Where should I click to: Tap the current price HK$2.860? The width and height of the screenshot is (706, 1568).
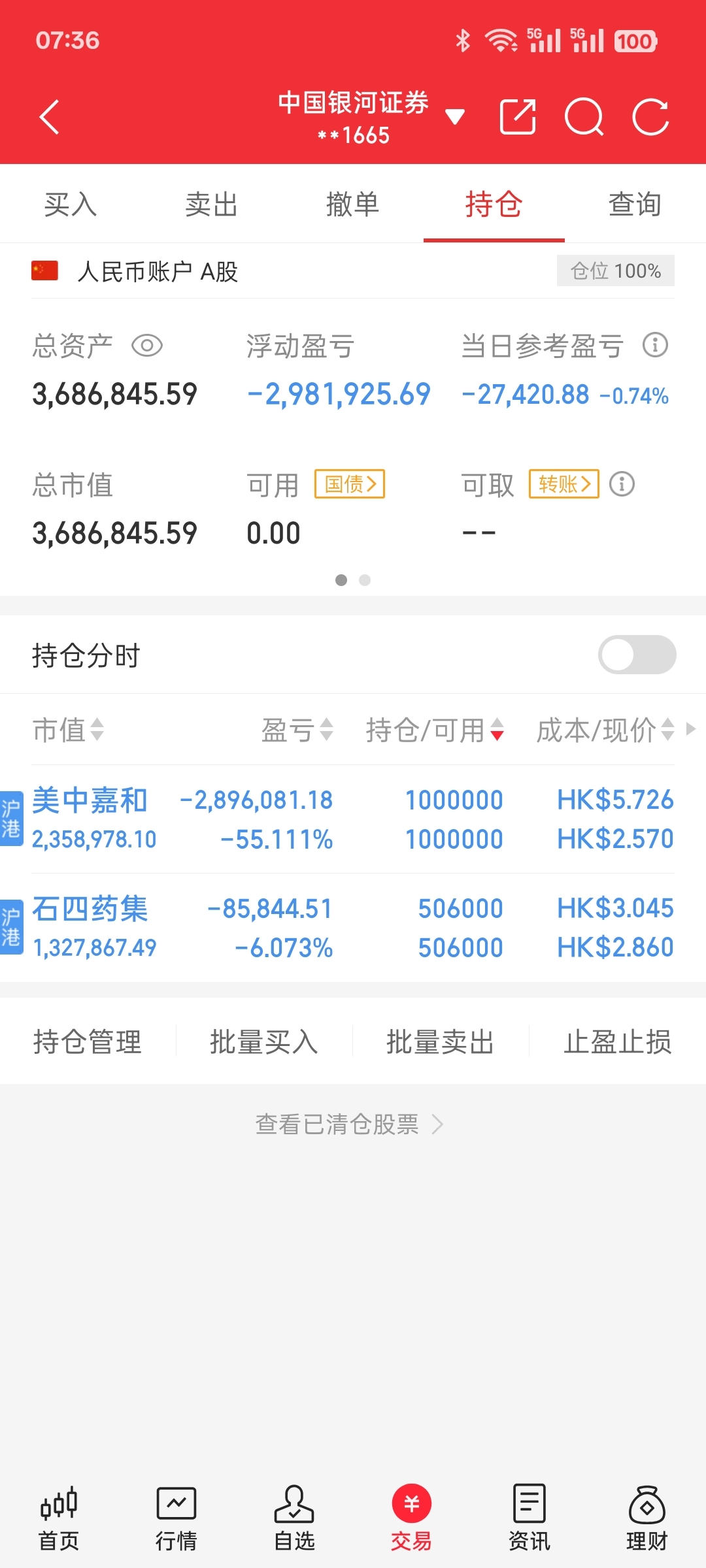(x=615, y=947)
